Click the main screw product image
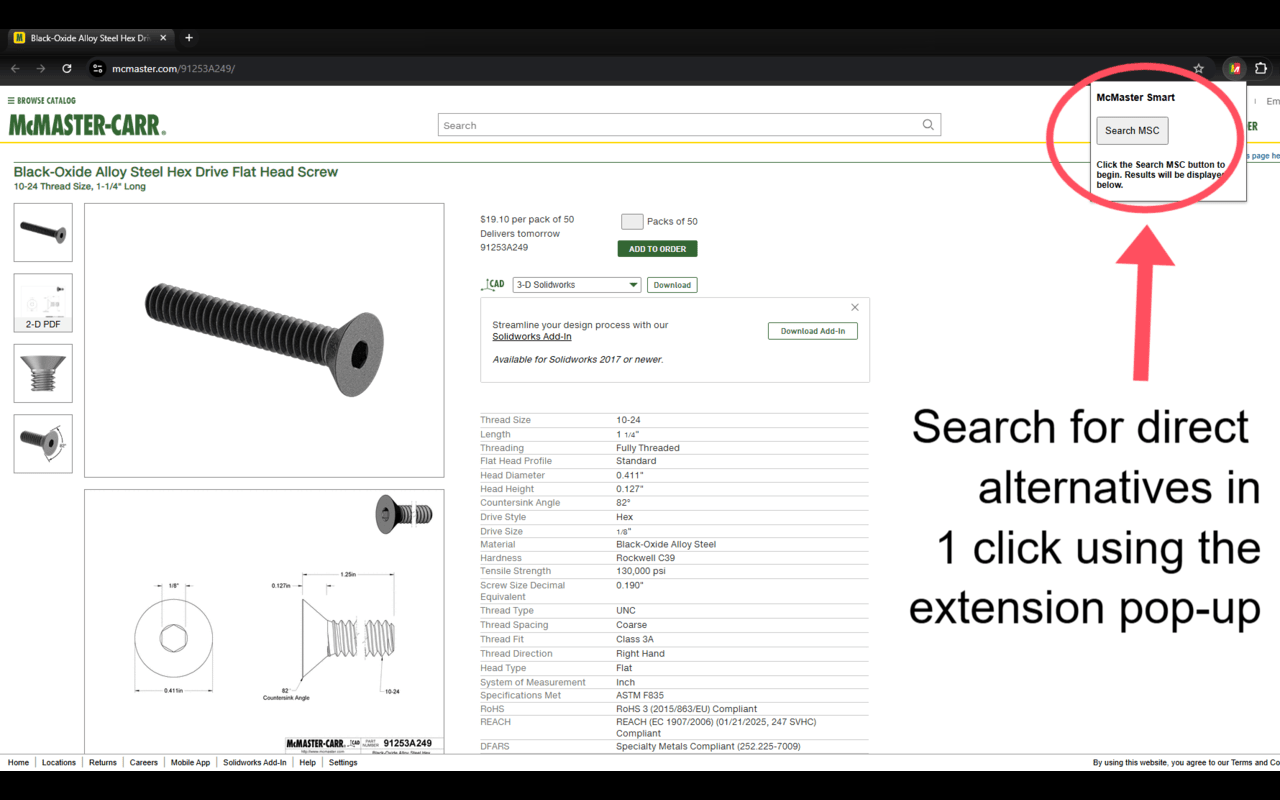The height and width of the screenshot is (800, 1280). coord(264,340)
